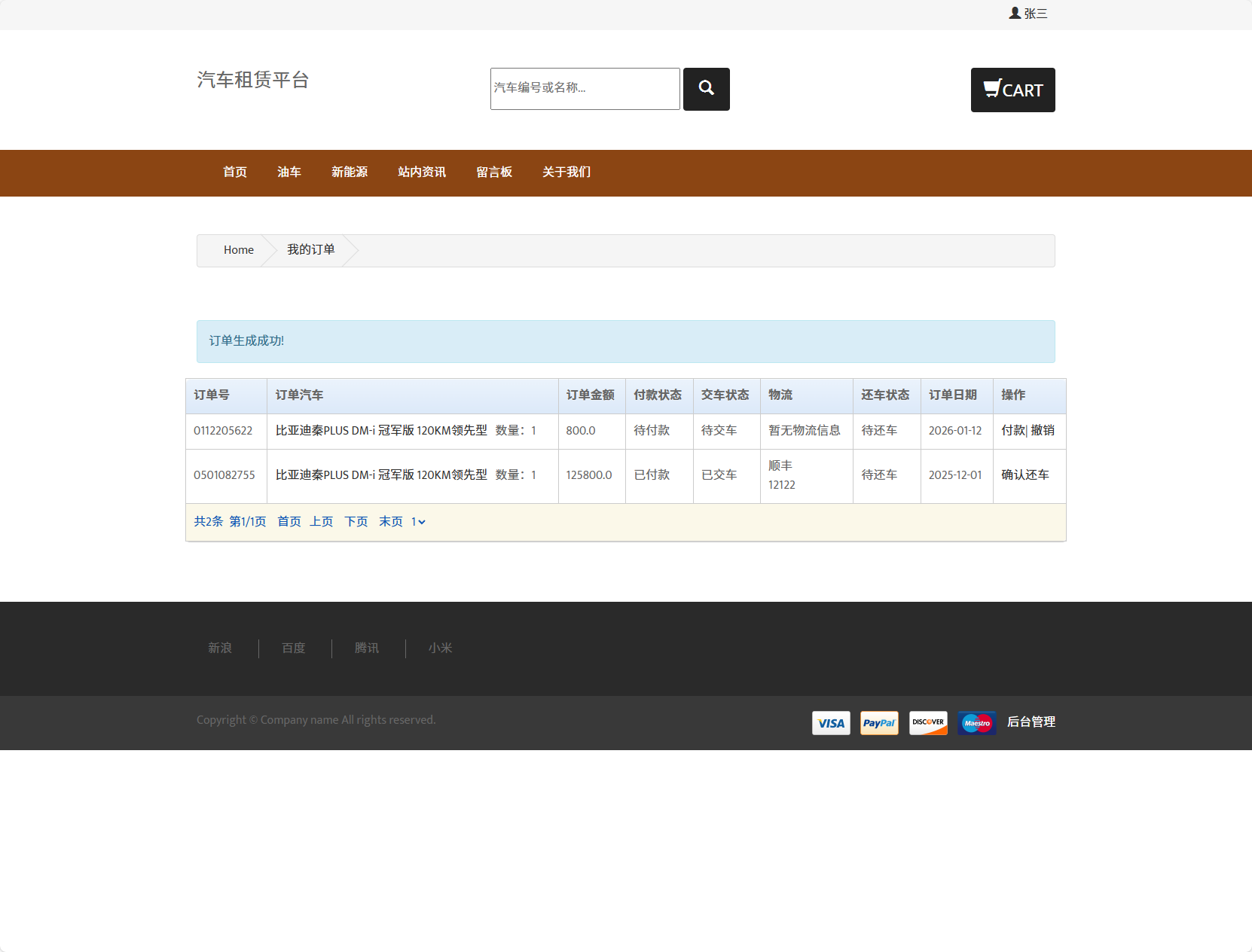Screen dimensions: 1252x952
Task: Open the 新能源 menu item
Action: click(x=349, y=172)
